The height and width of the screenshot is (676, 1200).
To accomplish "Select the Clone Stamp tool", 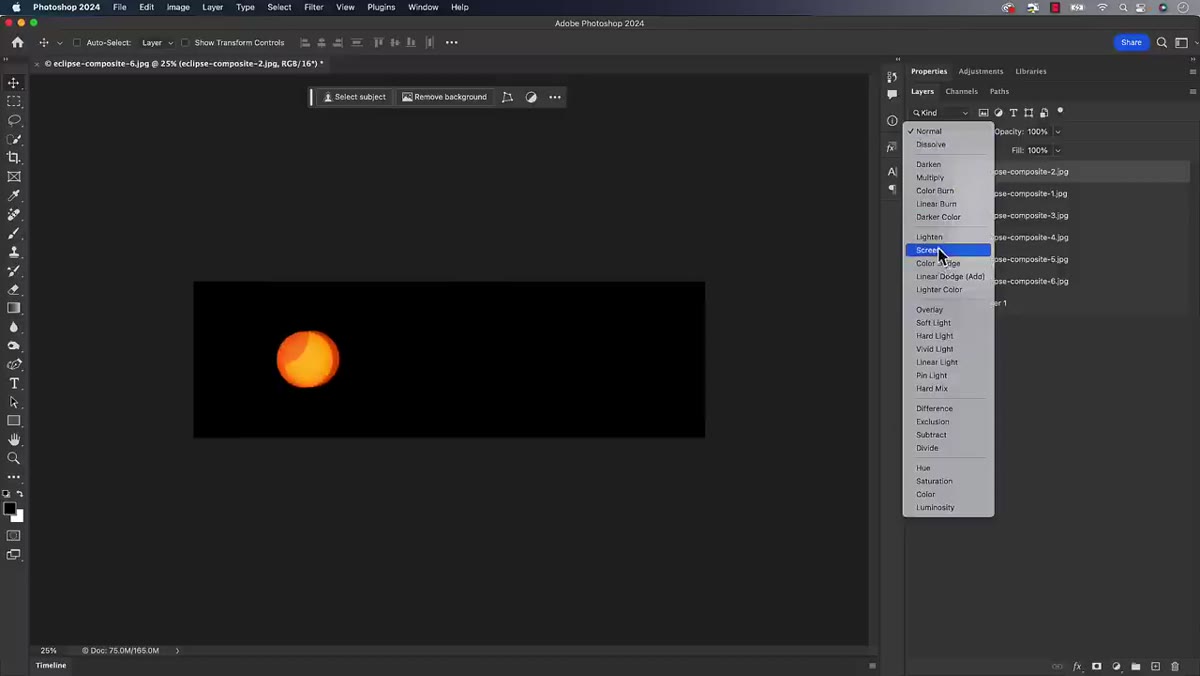I will [x=14, y=252].
